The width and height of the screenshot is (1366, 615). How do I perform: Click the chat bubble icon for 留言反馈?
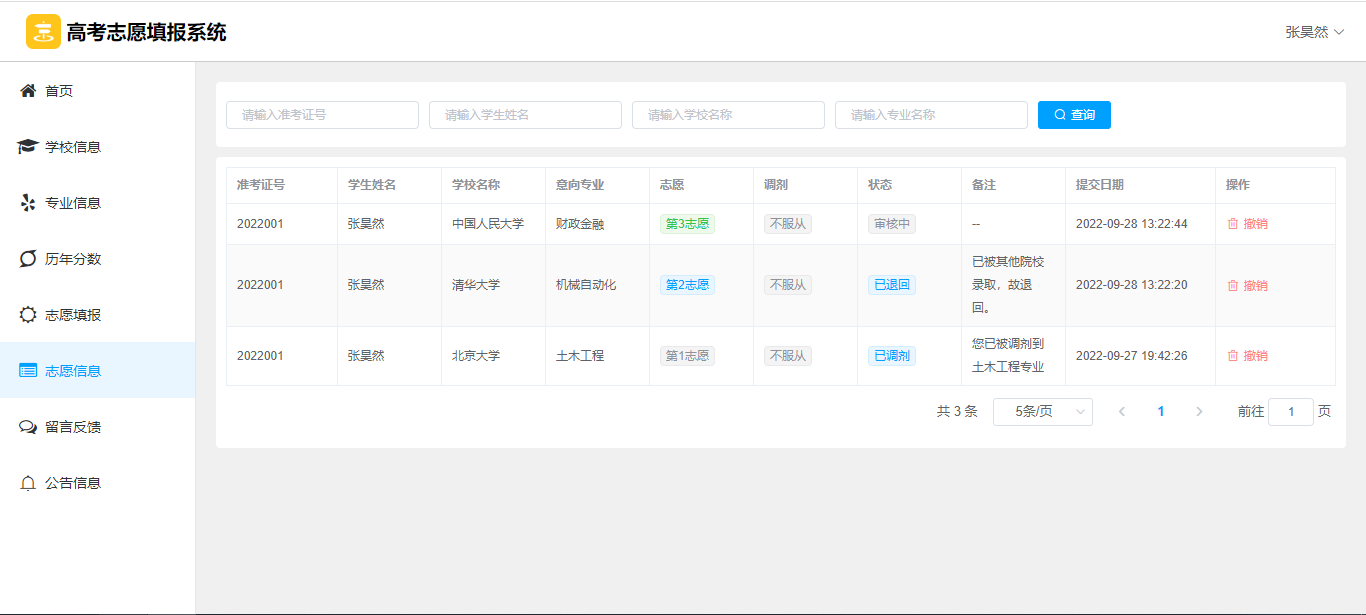(28, 427)
